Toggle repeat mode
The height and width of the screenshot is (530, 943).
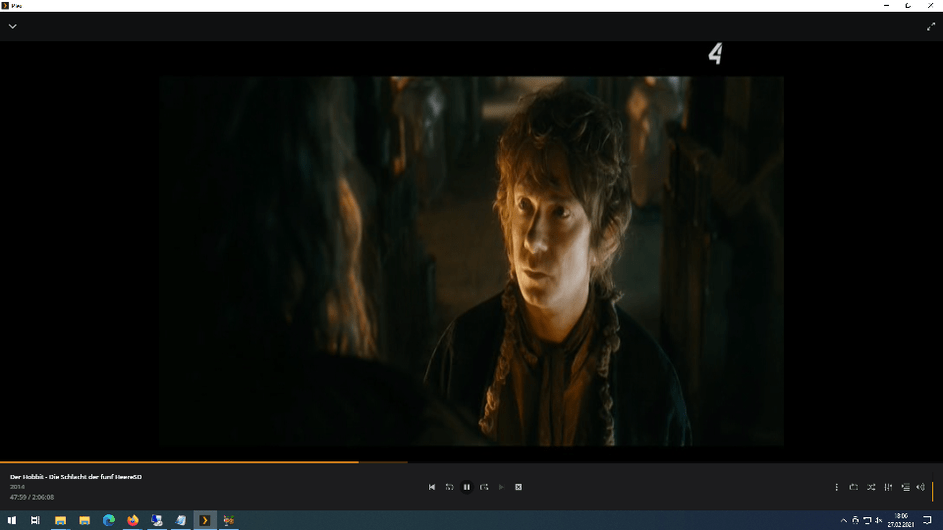click(853, 487)
